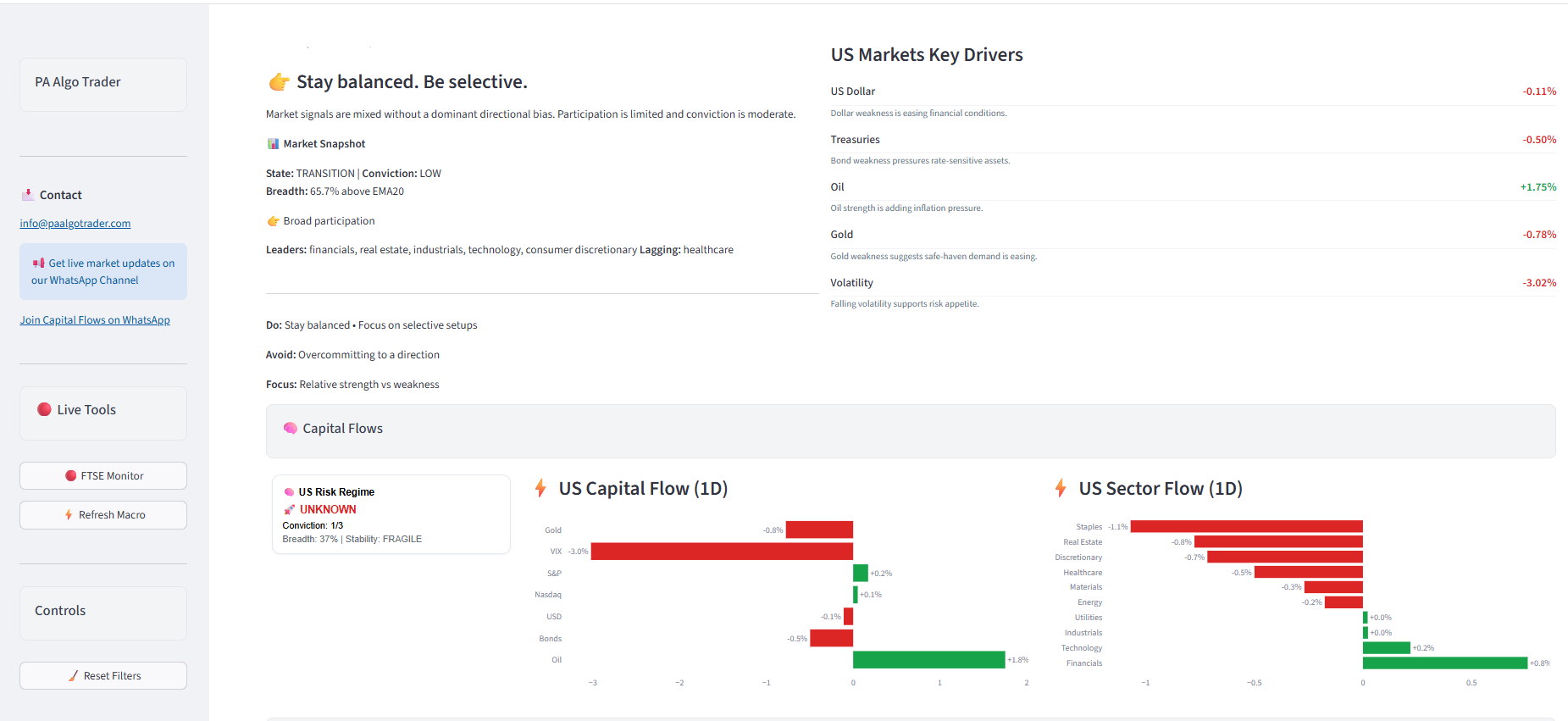Click the red circle icon in FTSE Monitor
Image resolution: width=1568 pixels, height=721 pixels.
click(71, 476)
